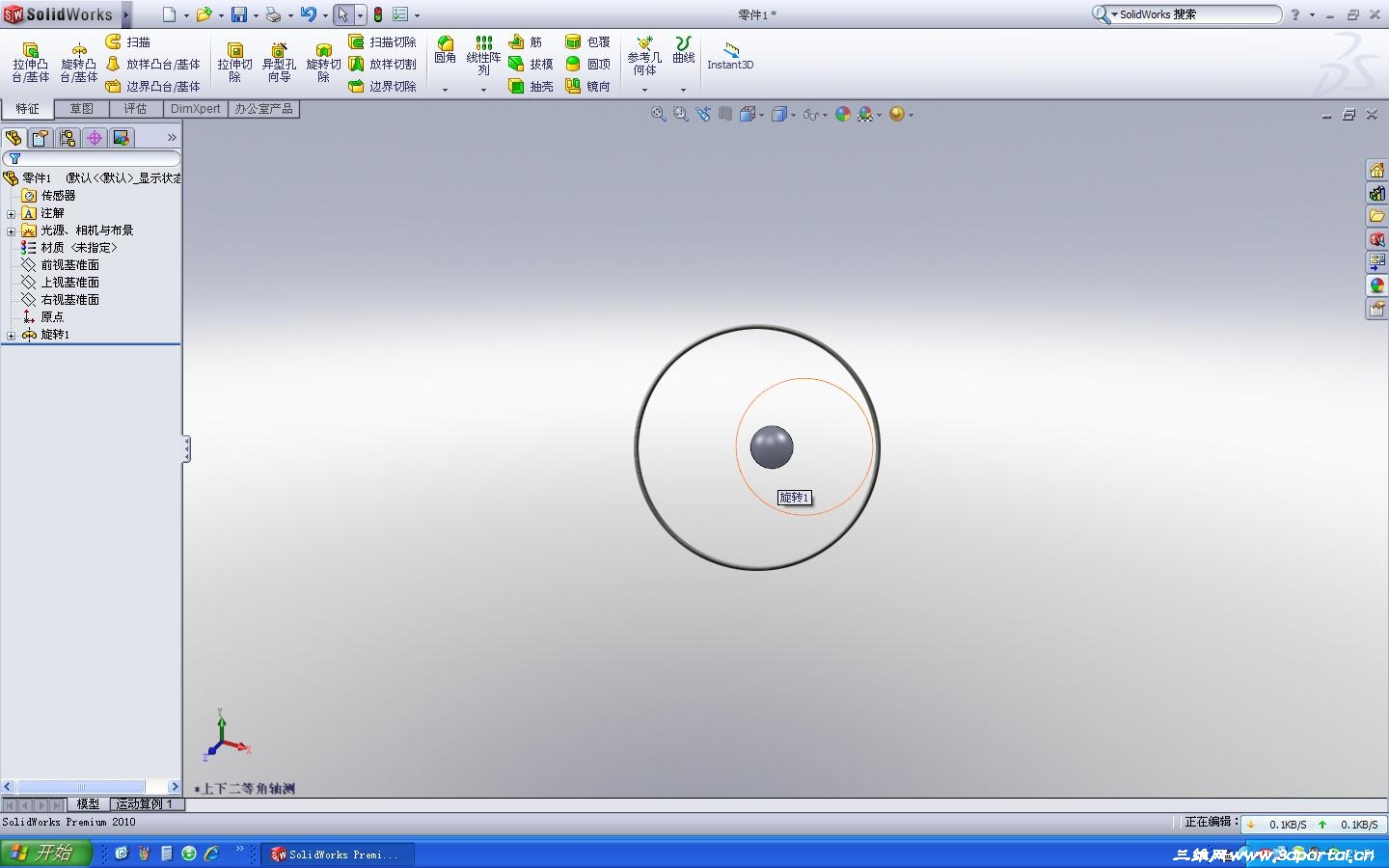Click the 拉伸凸台/基体 extrude boss tool
The height and width of the screenshot is (868, 1389).
[30, 62]
